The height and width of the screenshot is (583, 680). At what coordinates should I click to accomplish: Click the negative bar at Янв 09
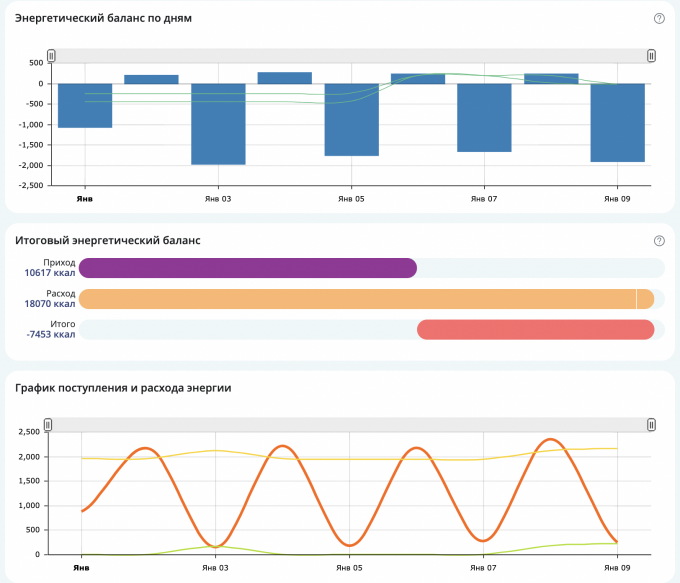coord(617,122)
